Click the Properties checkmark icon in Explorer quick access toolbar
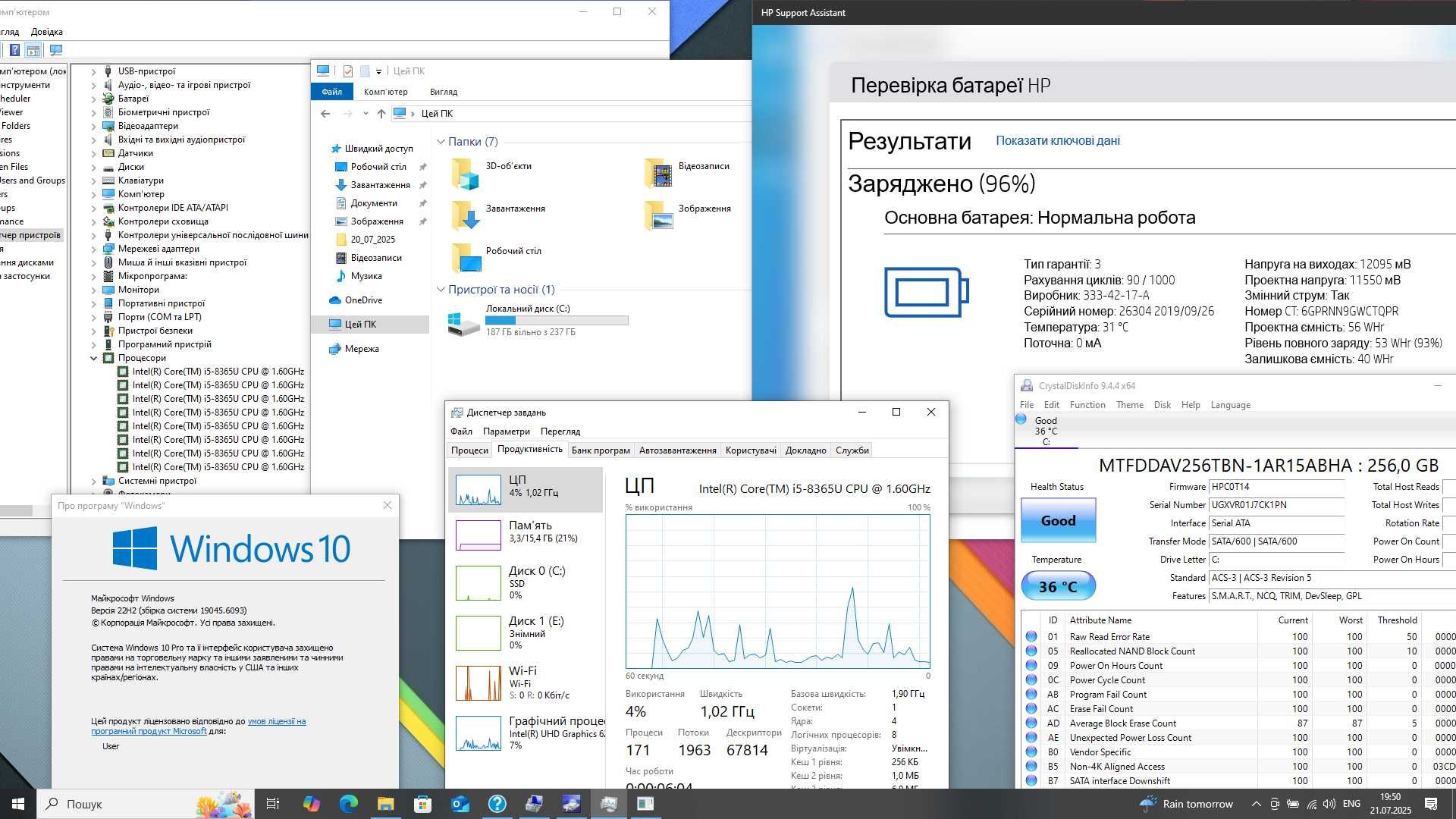Viewport: 1456px width, 819px height. [348, 71]
